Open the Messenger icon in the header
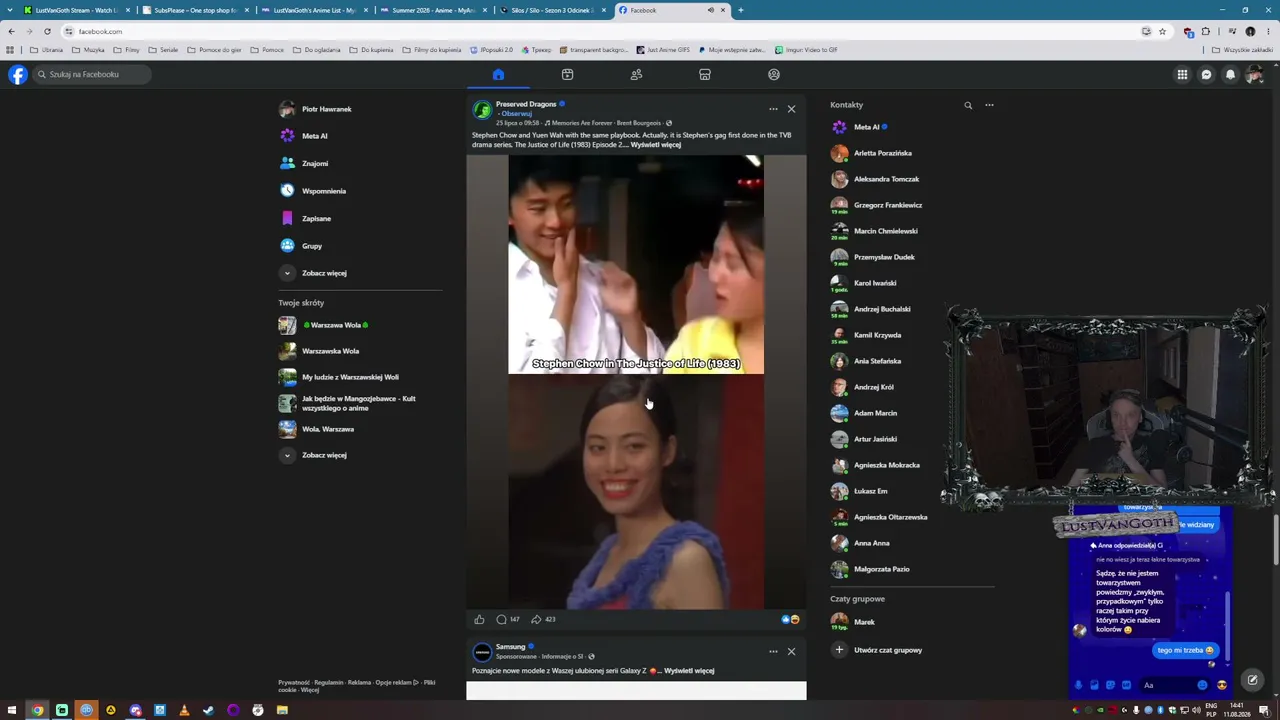The height and width of the screenshot is (720, 1280). (1206, 74)
